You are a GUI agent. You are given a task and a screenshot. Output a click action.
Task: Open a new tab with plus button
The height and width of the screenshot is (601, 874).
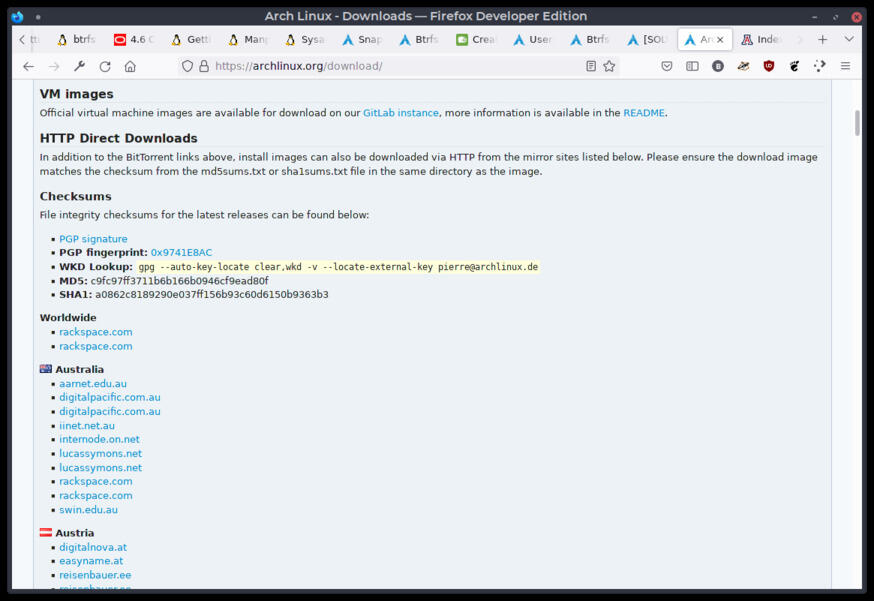[x=822, y=40]
